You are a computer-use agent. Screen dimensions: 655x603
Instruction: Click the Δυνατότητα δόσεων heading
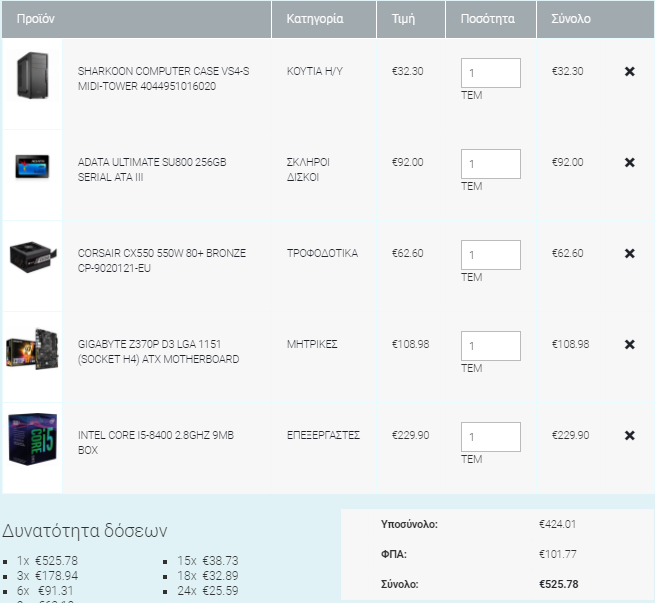(x=84, y=531)
